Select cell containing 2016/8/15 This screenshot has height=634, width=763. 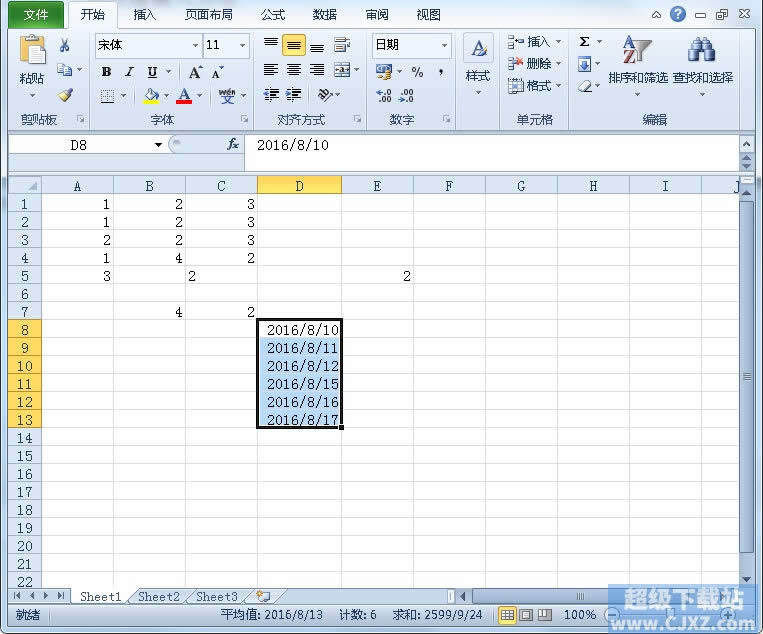pyautogui.click(x=299, y=384)
